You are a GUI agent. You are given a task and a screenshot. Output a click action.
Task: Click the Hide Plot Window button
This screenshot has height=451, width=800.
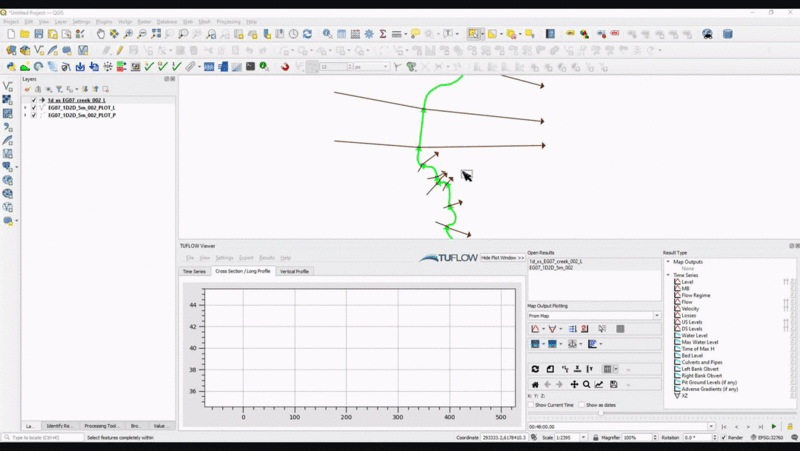click(502, 258)
